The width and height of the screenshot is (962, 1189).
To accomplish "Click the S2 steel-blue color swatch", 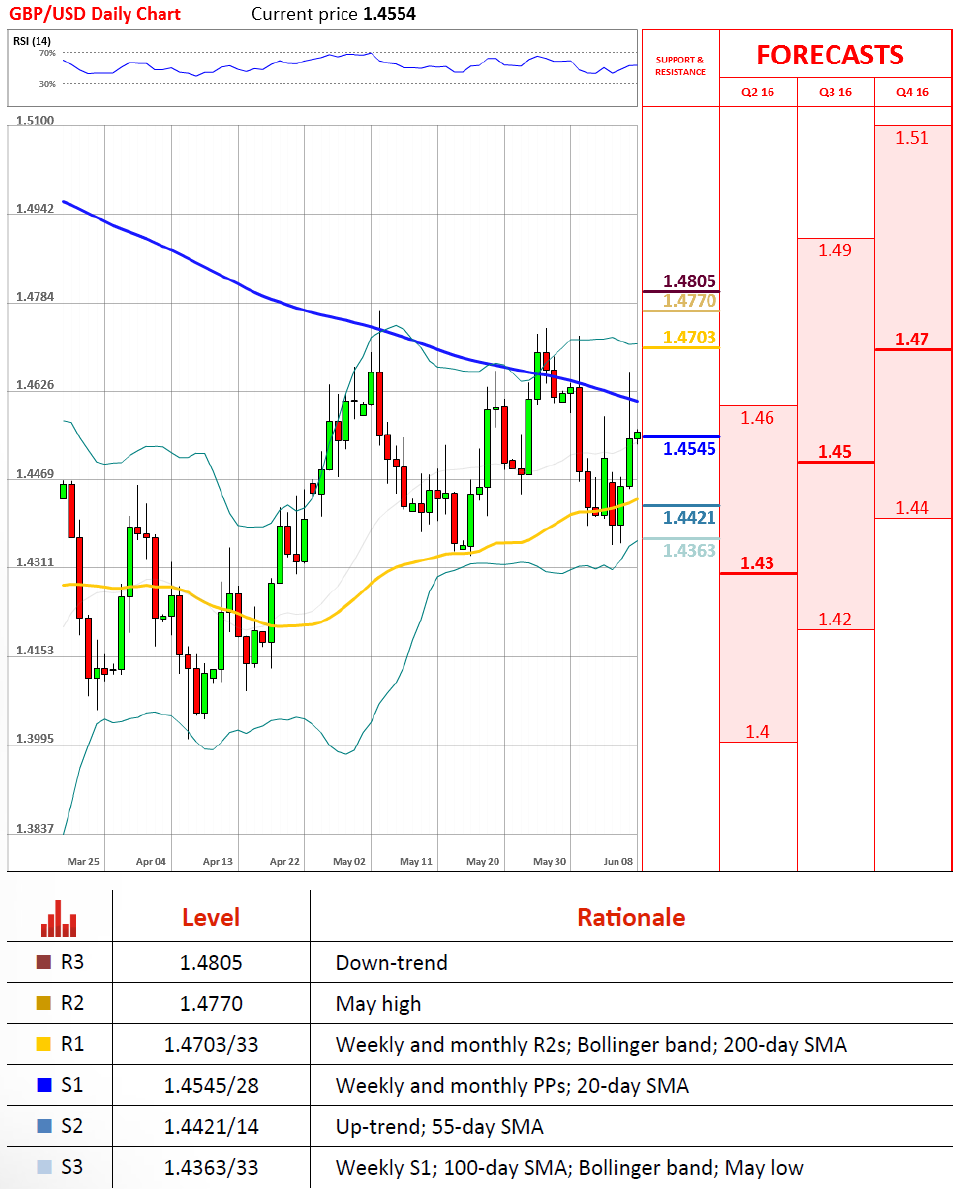I will 44,1126.
